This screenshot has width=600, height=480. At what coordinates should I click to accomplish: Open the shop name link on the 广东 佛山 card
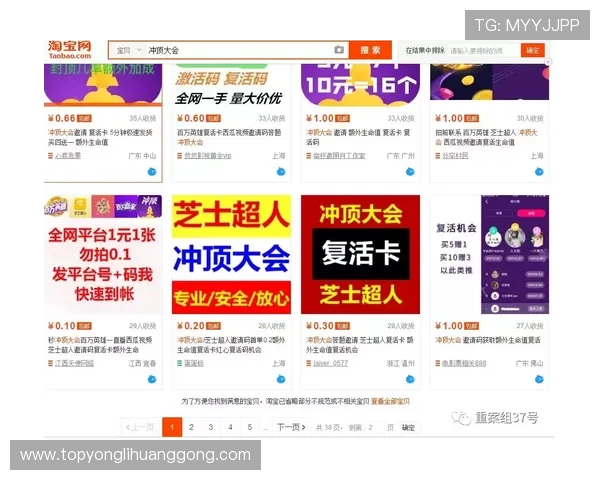point(464,363)
